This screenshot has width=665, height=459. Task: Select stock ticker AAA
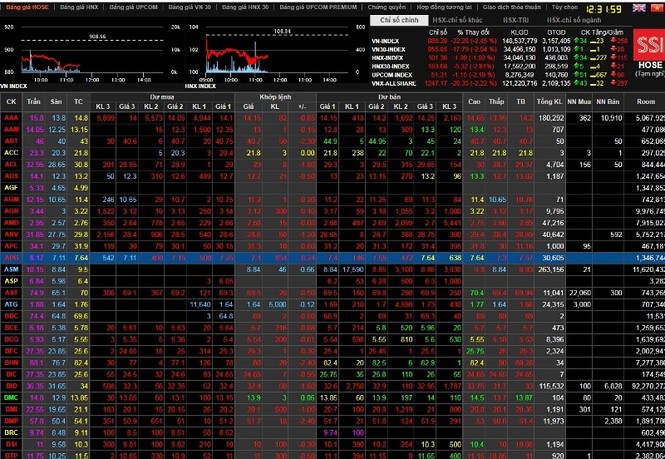click(11, 118)
